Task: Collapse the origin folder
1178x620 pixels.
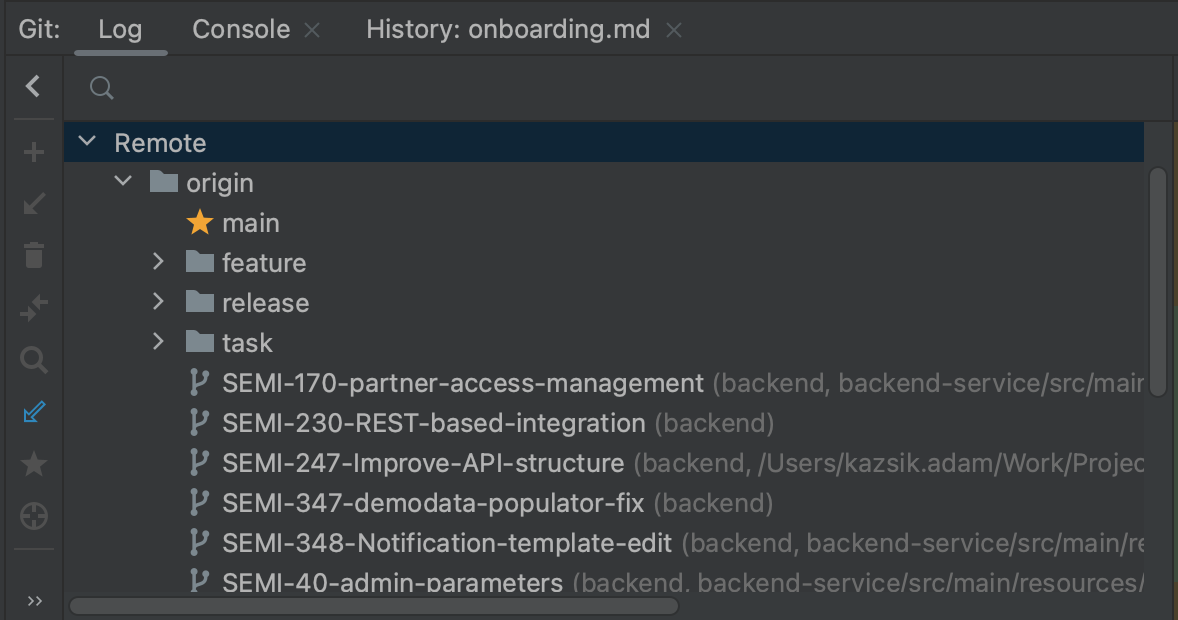Action: click(x=122, y=182)
